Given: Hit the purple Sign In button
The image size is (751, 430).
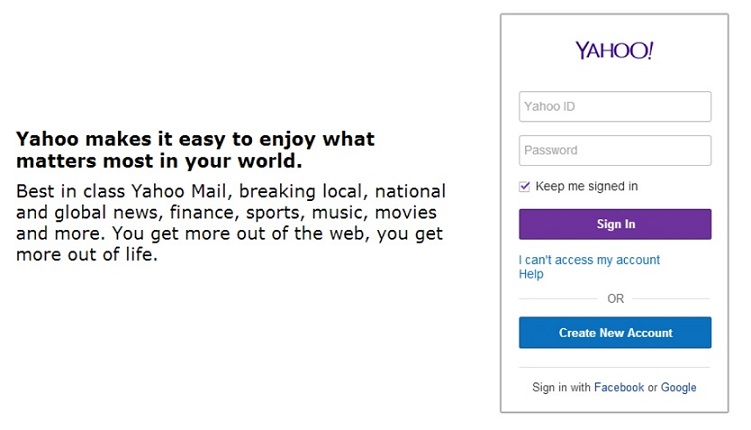Looking at the screenshot, I should click(x=615, y=224).
